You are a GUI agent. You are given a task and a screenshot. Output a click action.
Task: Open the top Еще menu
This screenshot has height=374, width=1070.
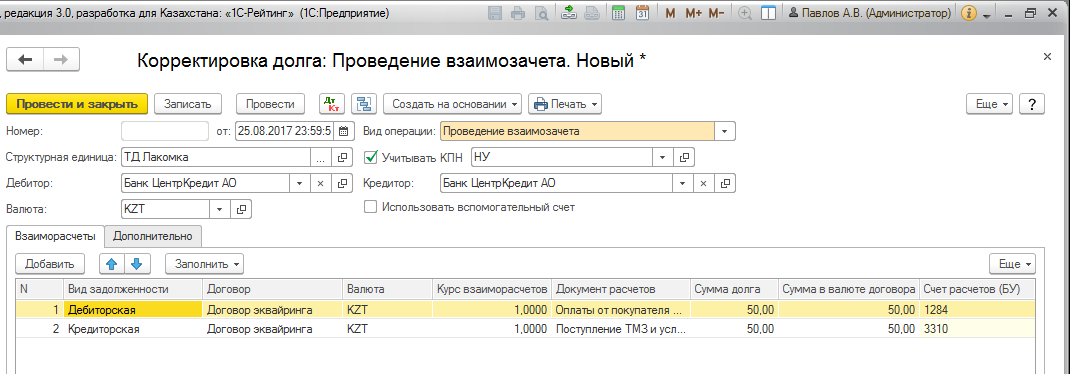990,104
